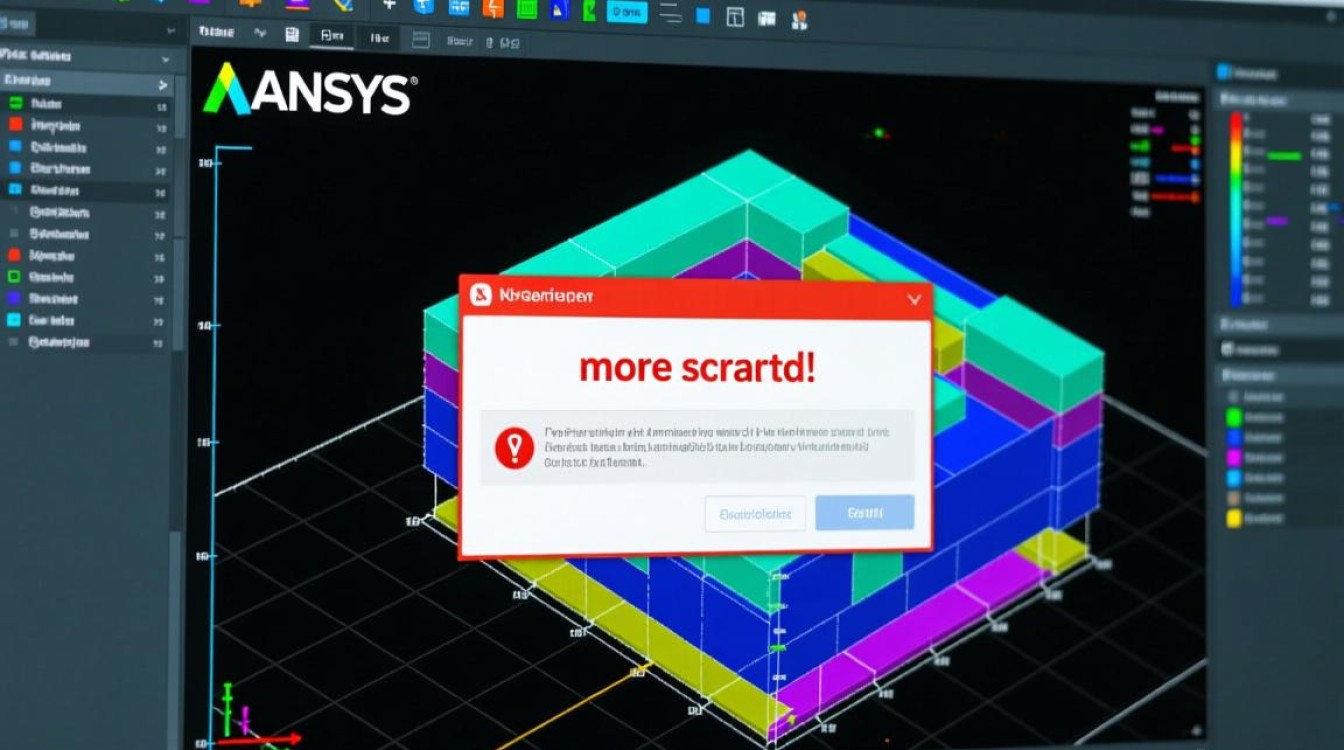Click the blue checkbox icon atop right panel
The image size is (1344, 750).
click(x=1223, y=72)
